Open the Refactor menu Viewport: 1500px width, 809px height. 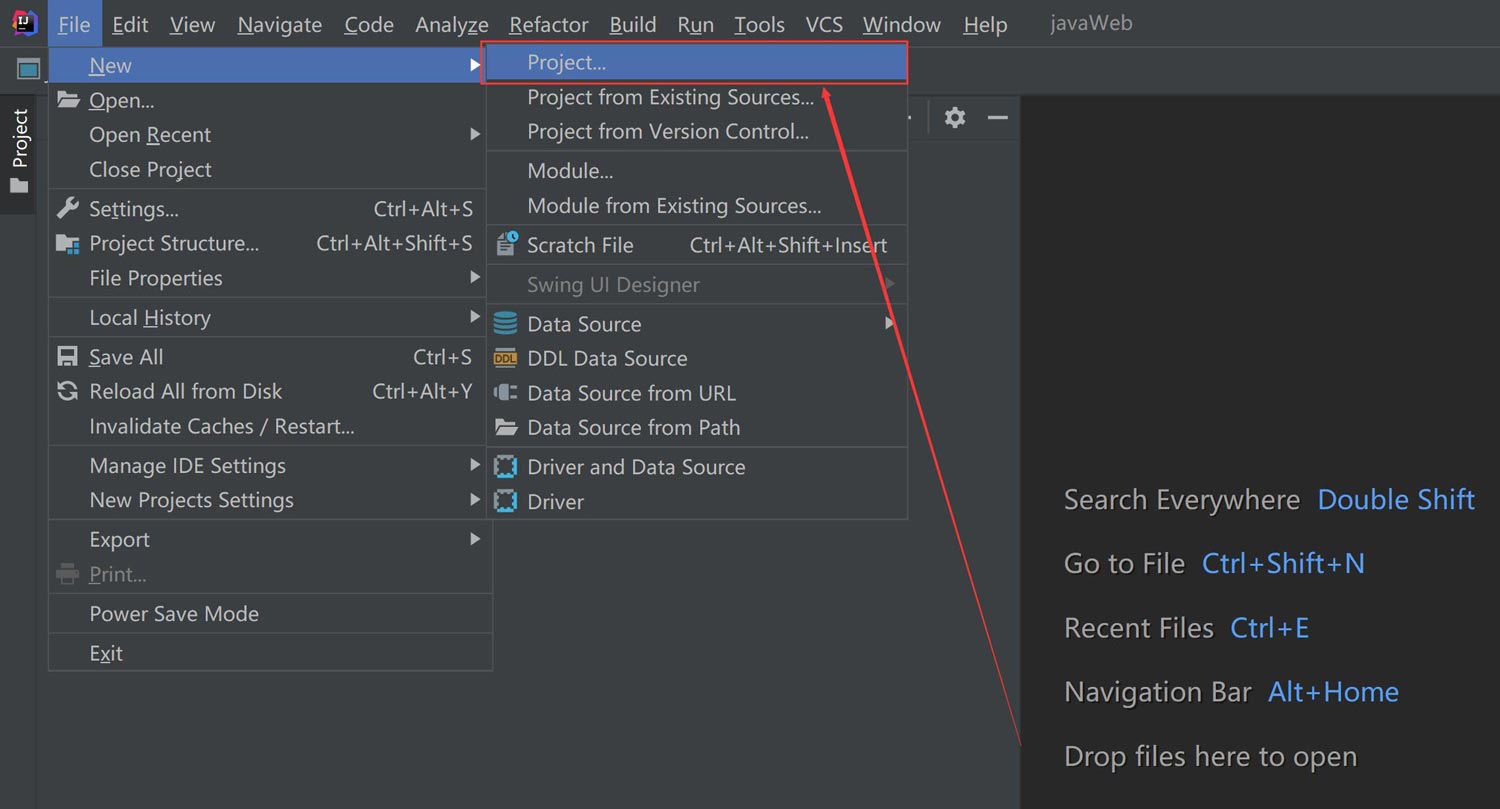tap(548, 25)
